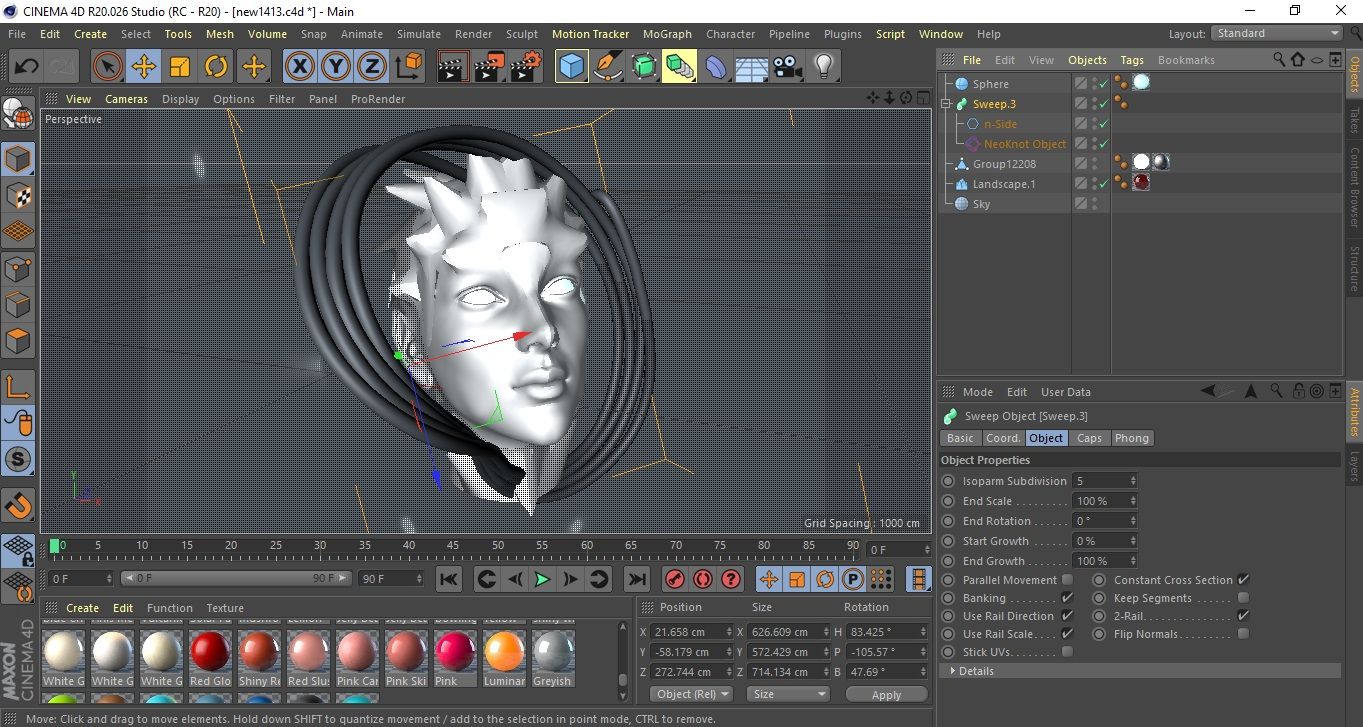Add a Cube primitive object
Image resolution: width=1363 pixels, height=727 pixels.
point(571,67)
